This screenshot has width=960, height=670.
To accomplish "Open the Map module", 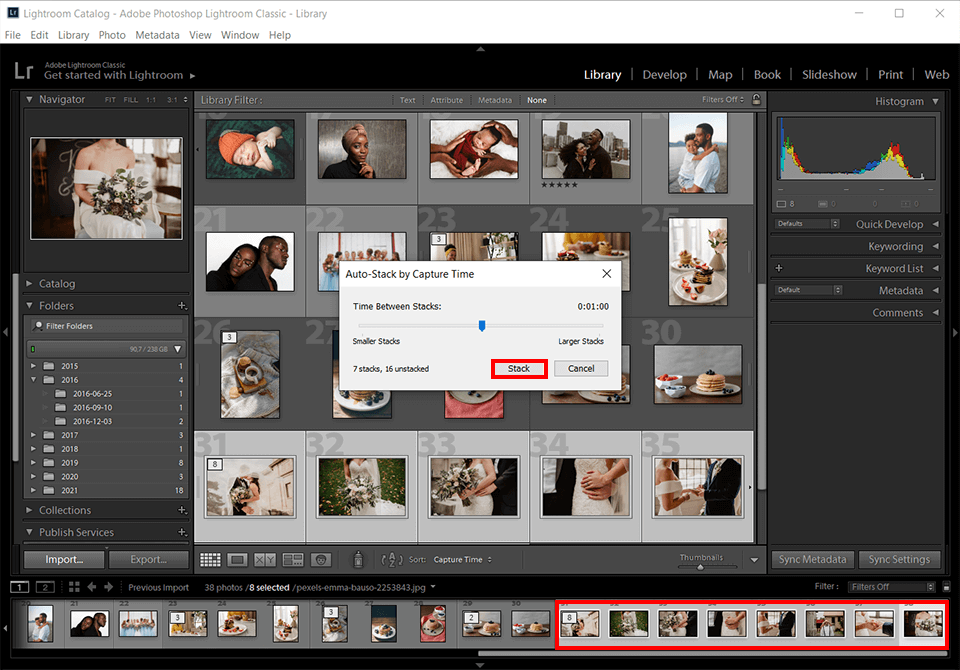I will tap(720, 75).
